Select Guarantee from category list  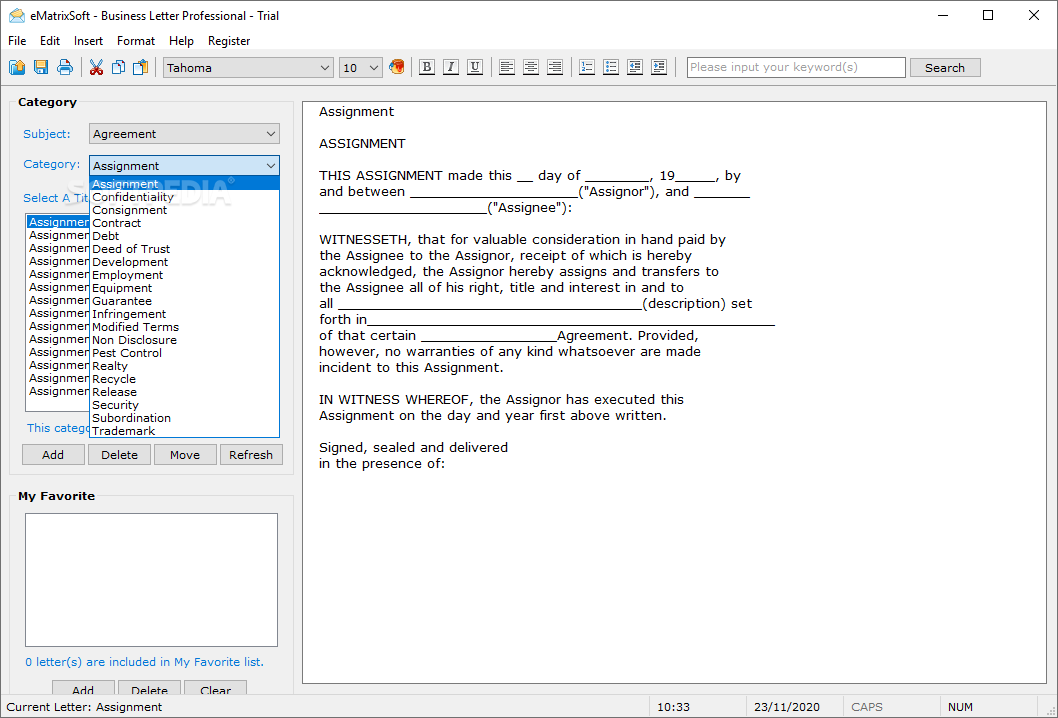tap(184, 301)
